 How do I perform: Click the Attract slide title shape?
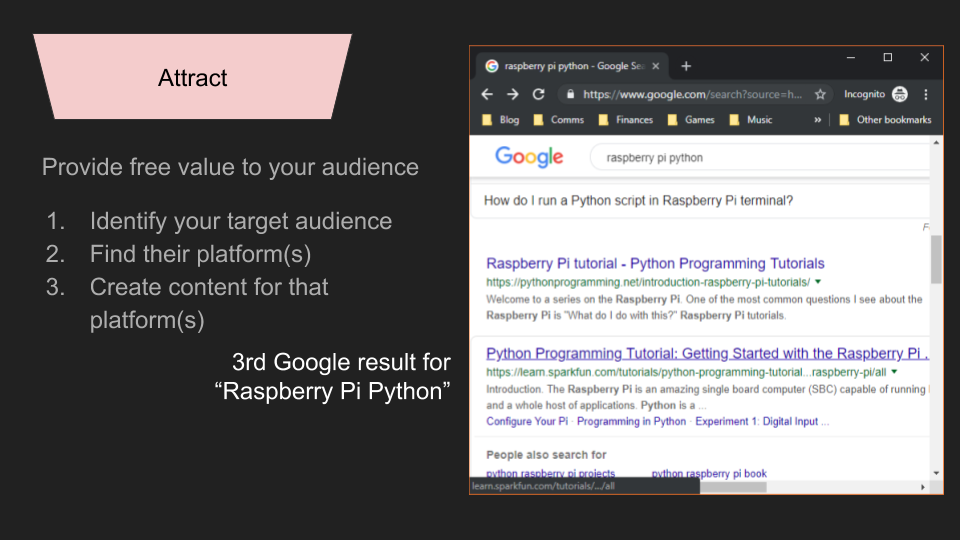(x=192, y=77)
